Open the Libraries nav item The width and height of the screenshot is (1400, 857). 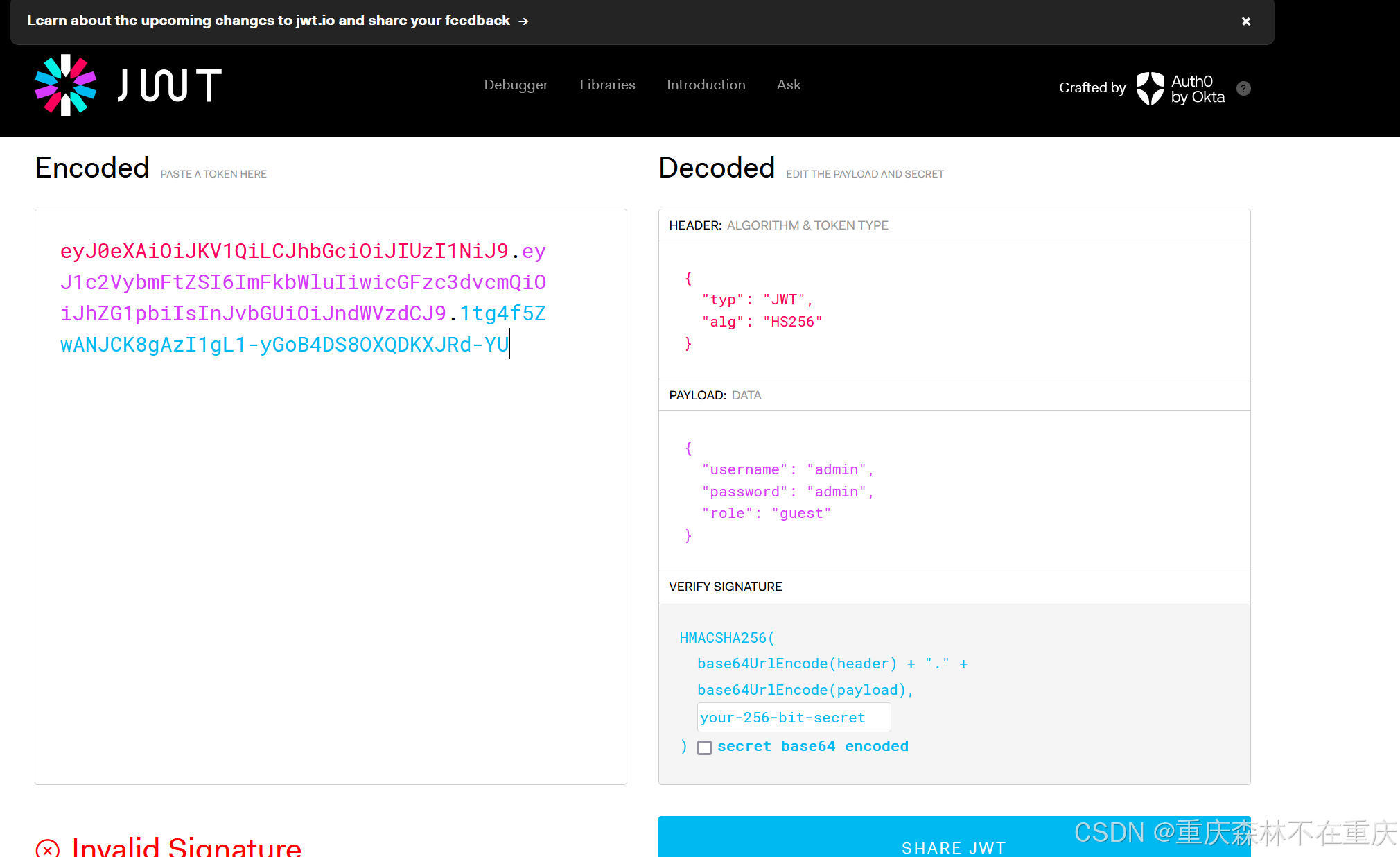(x=607, y=85)
